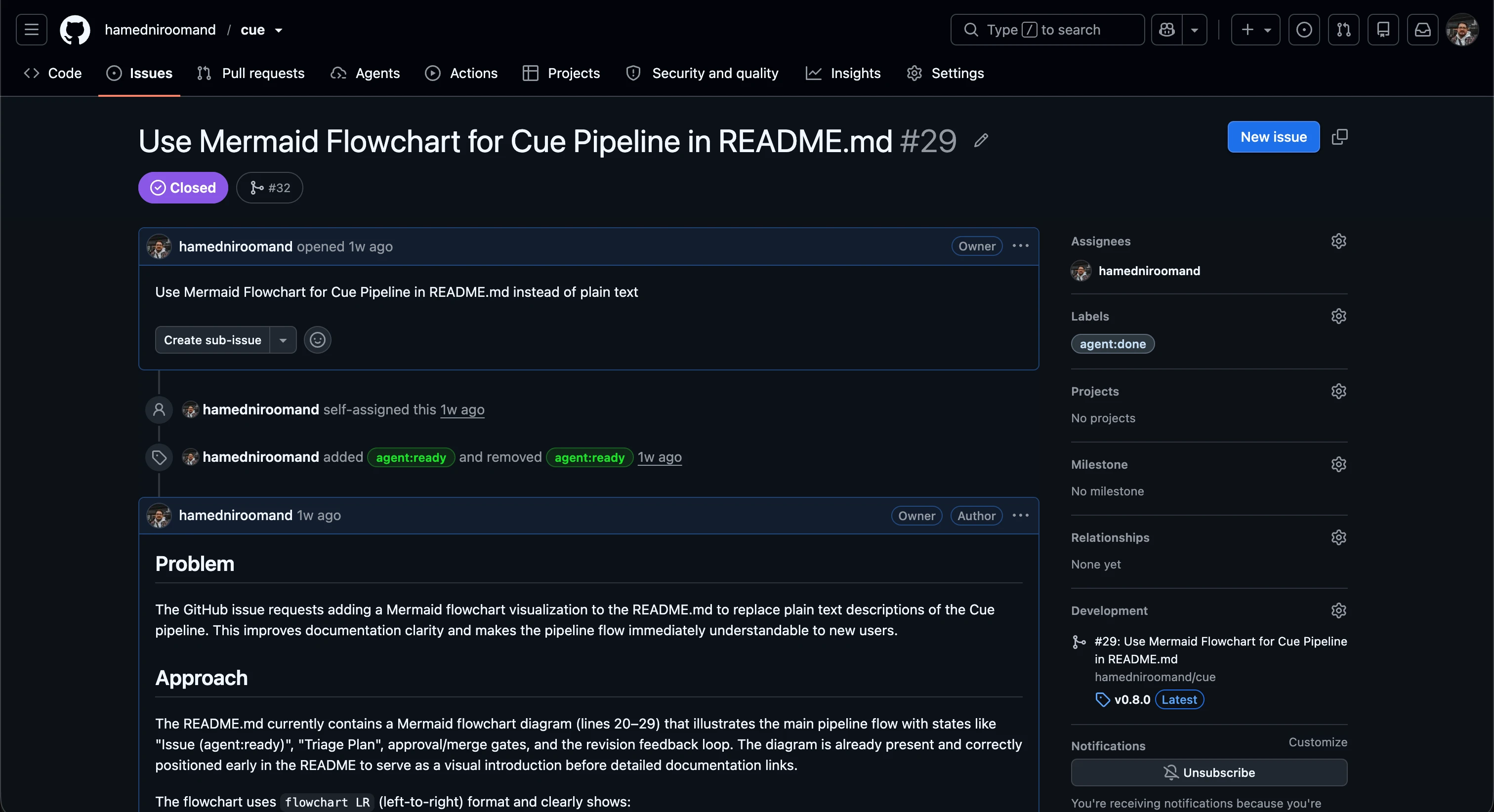The height and width of the screenshot is (812, 1494).
Task: Open the Issues tab
Action: [139, 73]
